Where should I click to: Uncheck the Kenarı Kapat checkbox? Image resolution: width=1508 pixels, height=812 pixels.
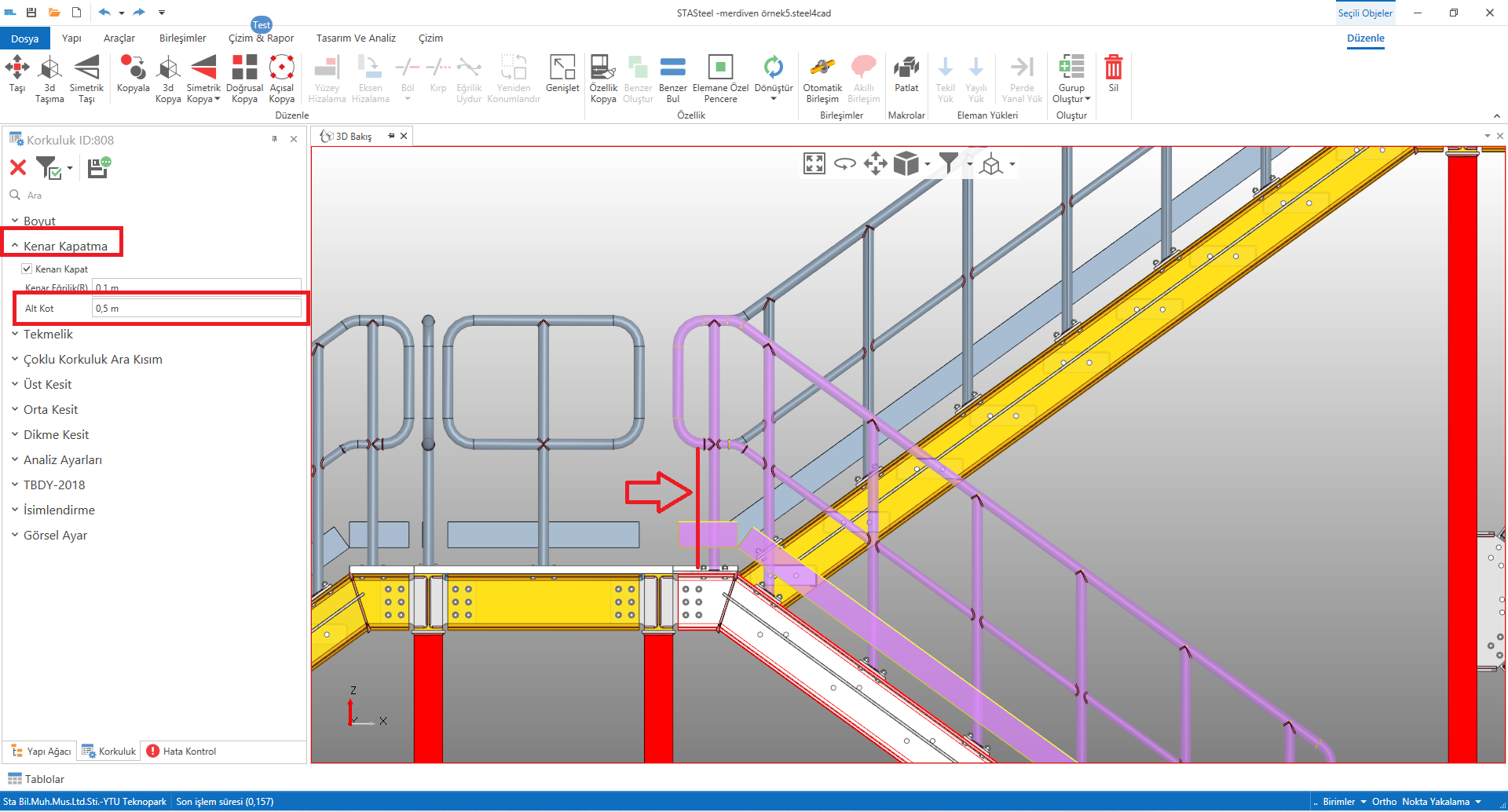pos(27,269)
